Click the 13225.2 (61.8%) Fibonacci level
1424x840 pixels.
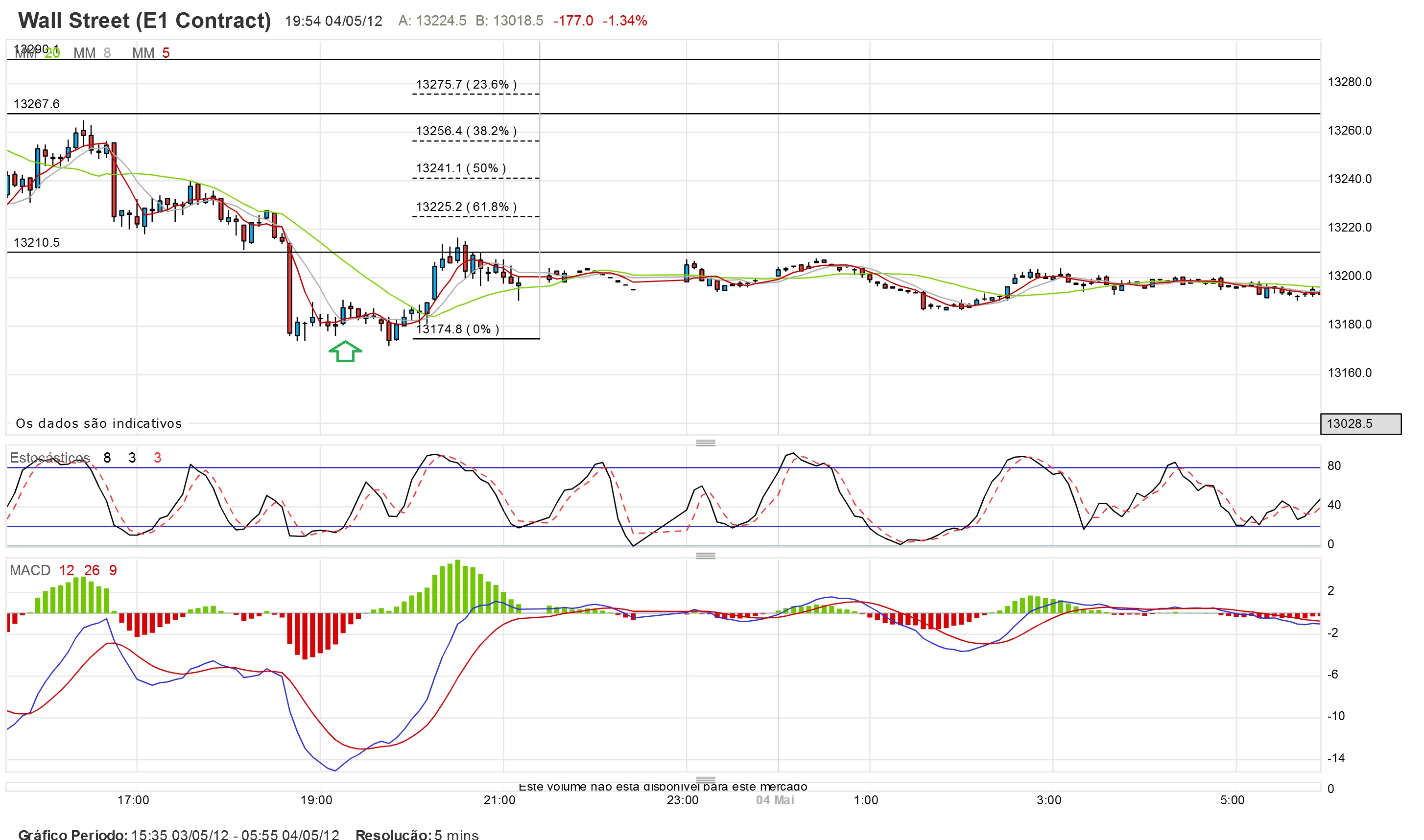(466, 207)
